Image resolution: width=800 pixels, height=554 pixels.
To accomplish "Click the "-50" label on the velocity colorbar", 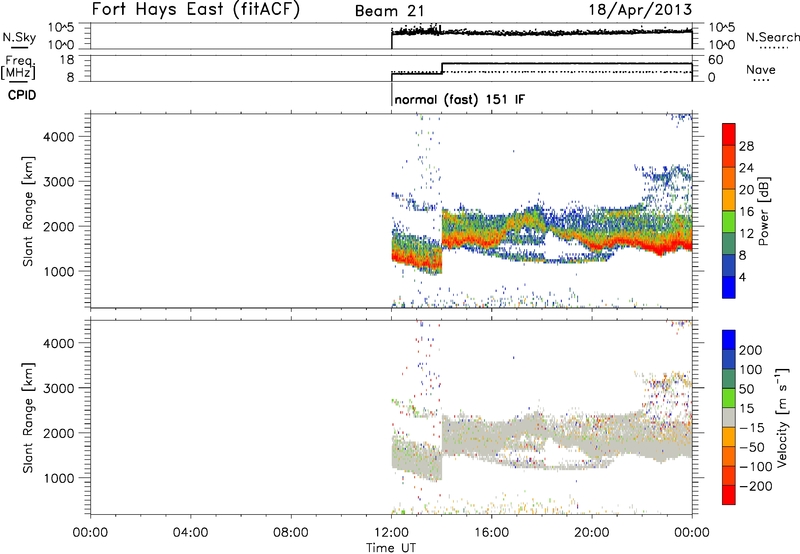I will click(x=752, y=448).
